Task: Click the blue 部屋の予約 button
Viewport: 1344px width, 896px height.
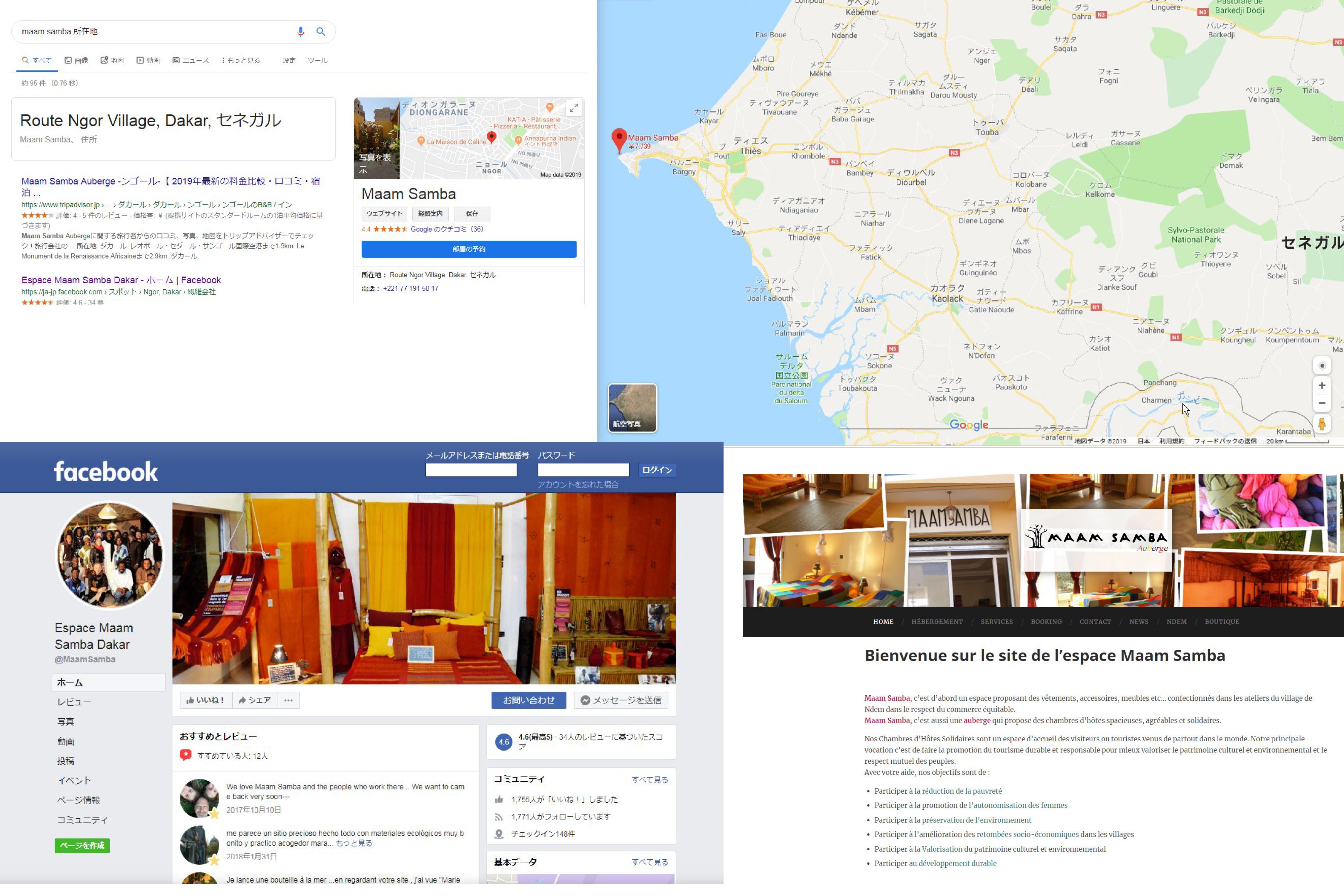Action: [469, 249]
